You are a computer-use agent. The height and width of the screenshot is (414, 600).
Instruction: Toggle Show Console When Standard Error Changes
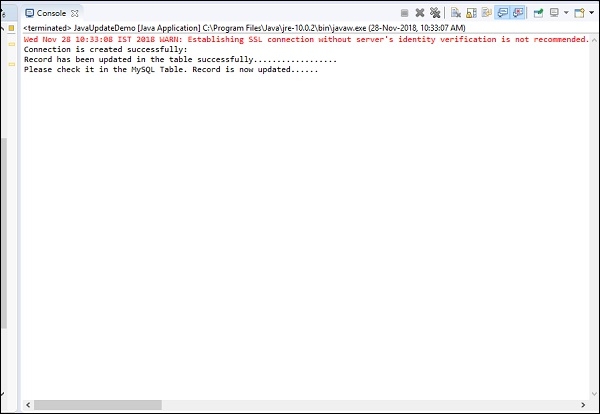518,13
